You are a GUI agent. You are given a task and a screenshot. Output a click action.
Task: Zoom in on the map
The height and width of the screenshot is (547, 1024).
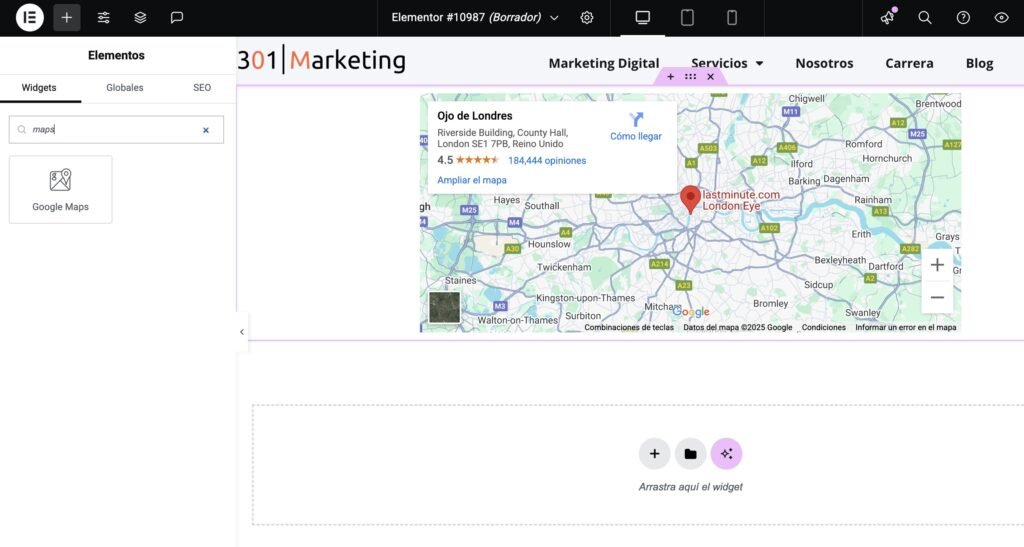tap(937, 265)
